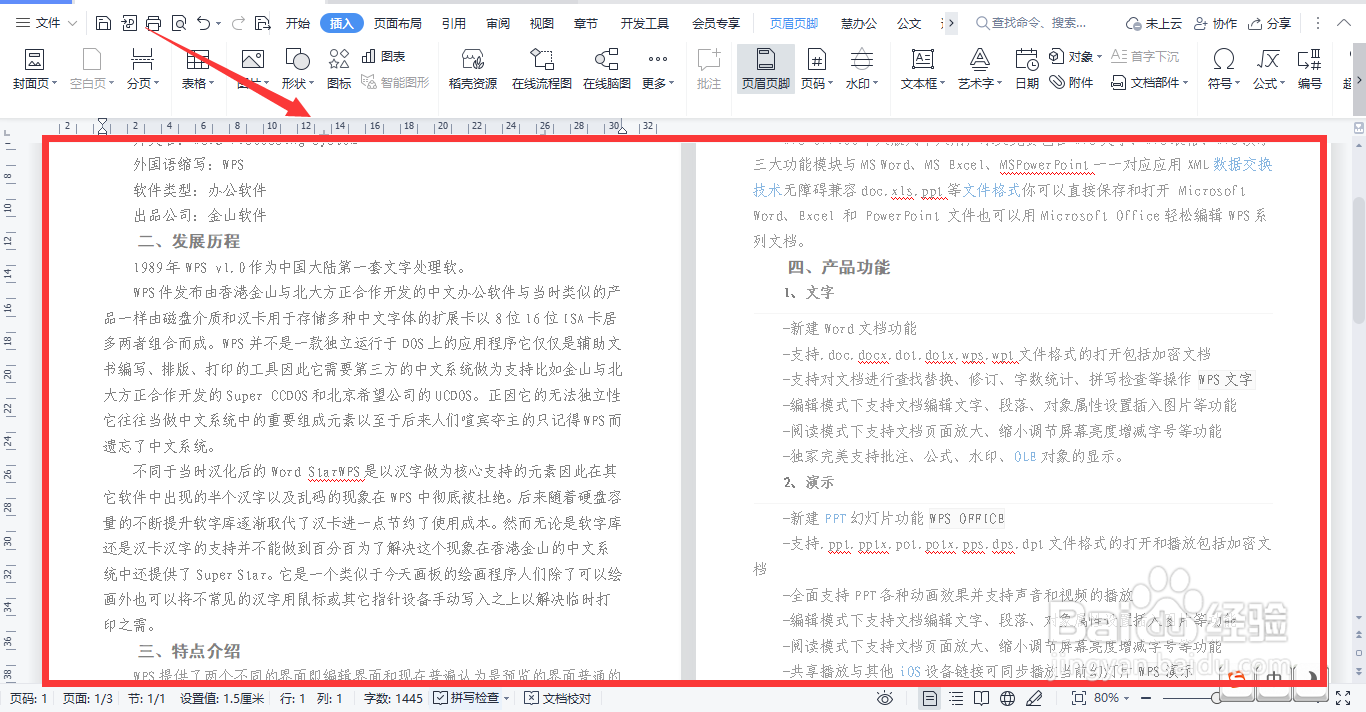Switch to Review (审阅) tab
This screenshot has height=712, width=1366.
click(x=497, y=23)
